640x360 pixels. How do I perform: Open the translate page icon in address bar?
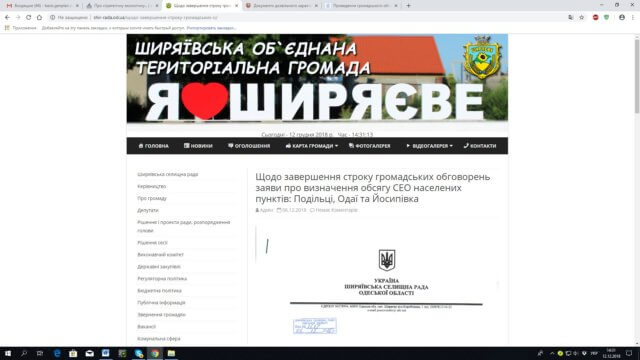[x=571, y=18]
